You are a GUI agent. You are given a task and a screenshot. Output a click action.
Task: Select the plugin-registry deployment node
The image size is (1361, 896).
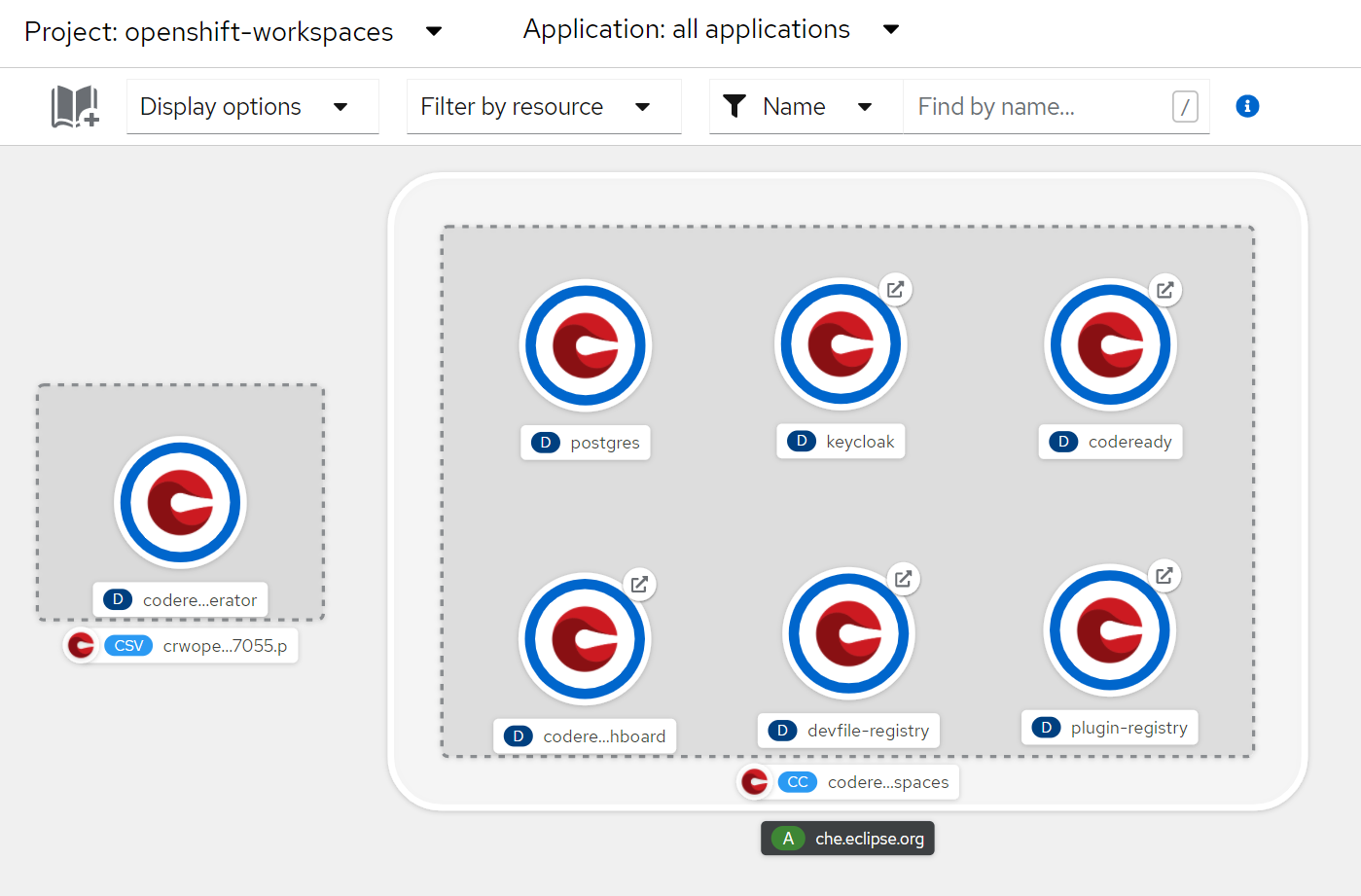tap(1109, 630)
